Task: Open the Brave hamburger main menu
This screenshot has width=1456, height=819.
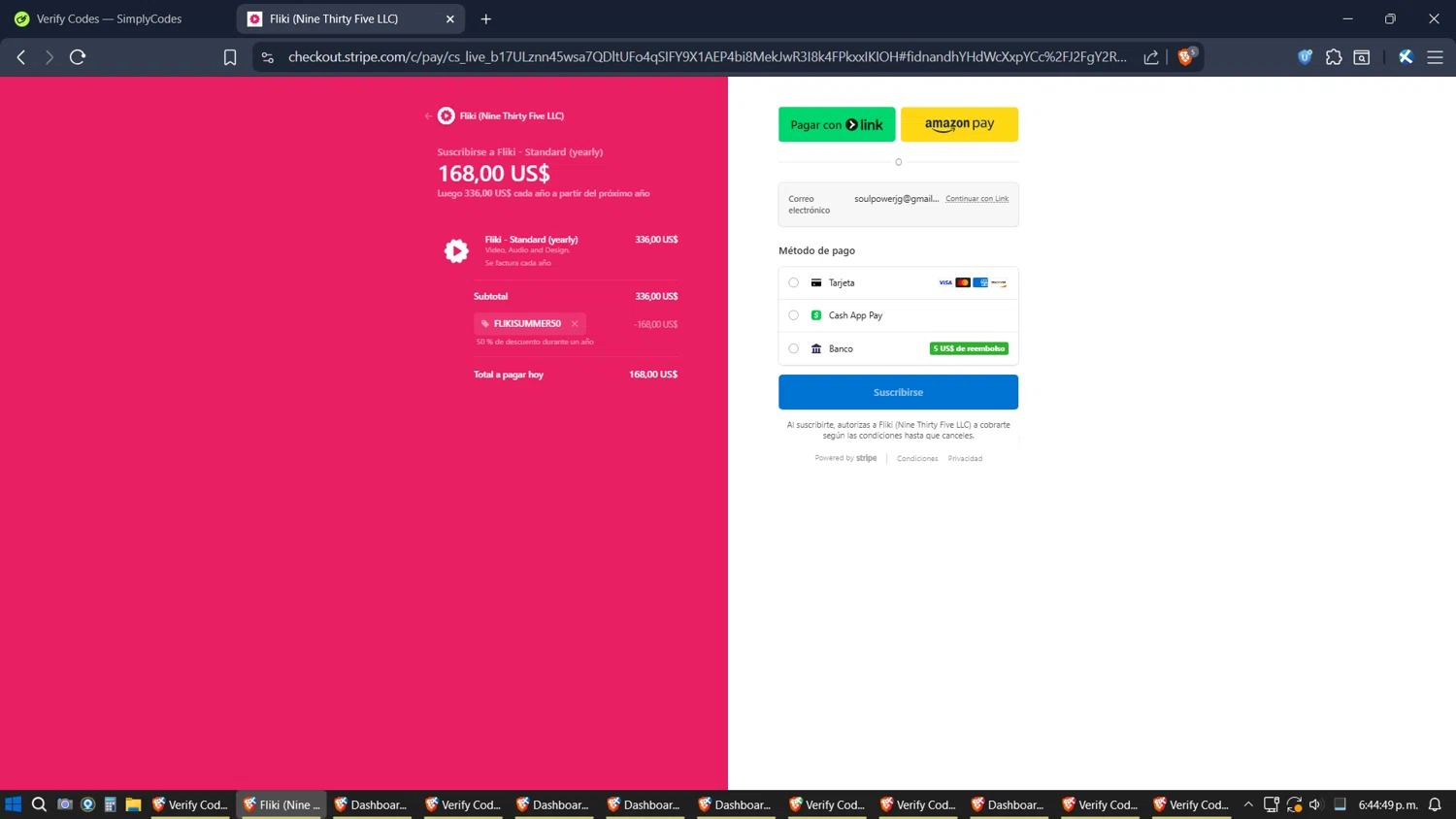Action: pyautogui.click(x=1435, y=57)
